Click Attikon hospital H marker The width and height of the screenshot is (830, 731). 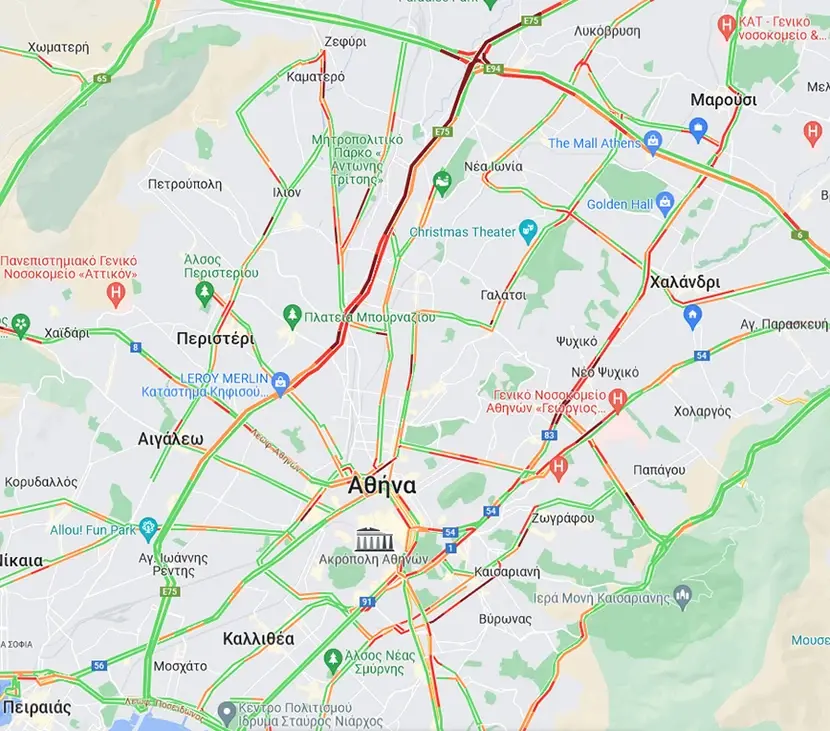[x=116, y=294]
